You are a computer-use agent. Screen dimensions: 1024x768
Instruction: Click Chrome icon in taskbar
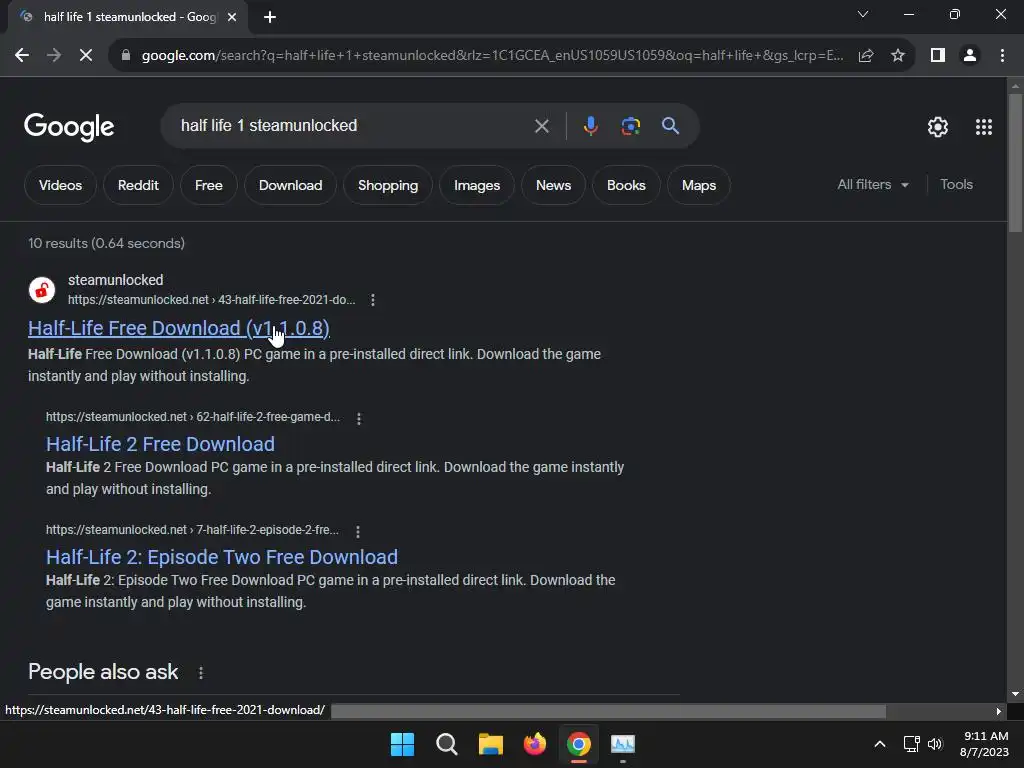579,744
